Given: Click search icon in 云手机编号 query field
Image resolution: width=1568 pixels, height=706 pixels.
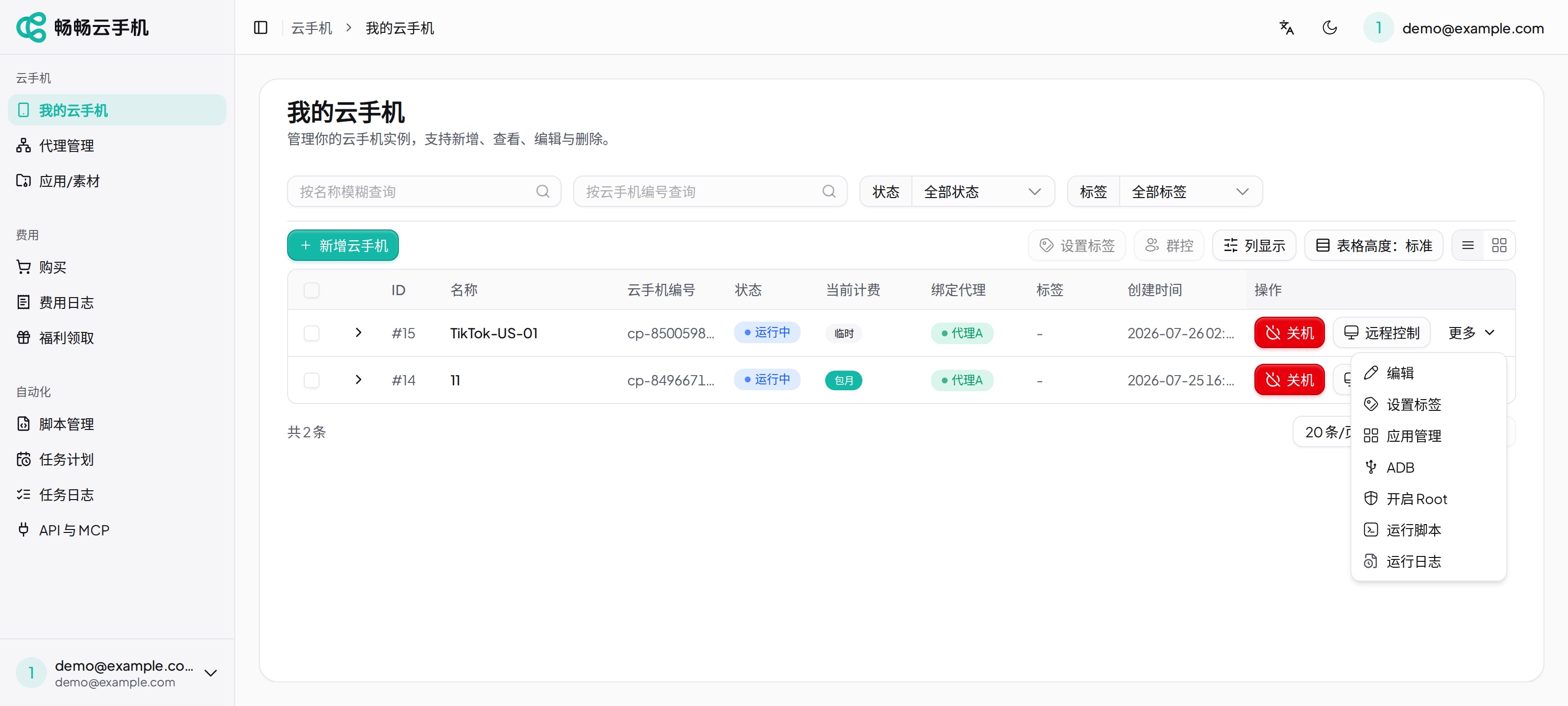Looking at the screenshot, I should tap(829, 192).
